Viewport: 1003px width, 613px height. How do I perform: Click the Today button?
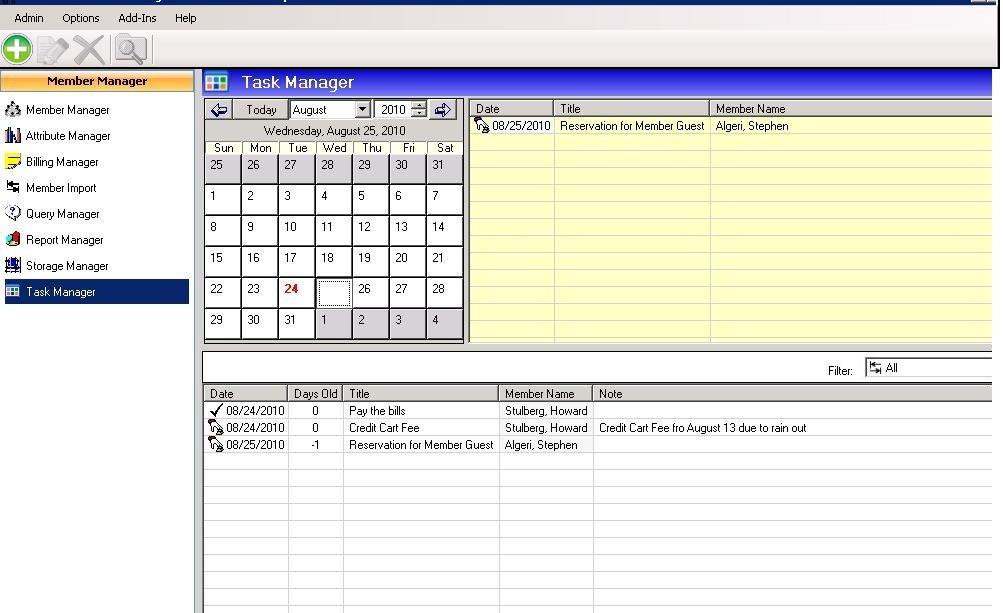pos(261,110)
